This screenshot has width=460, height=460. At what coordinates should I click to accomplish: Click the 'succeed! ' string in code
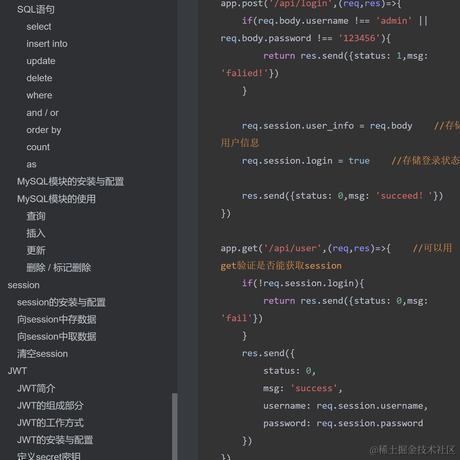click(x=404, y=196)
